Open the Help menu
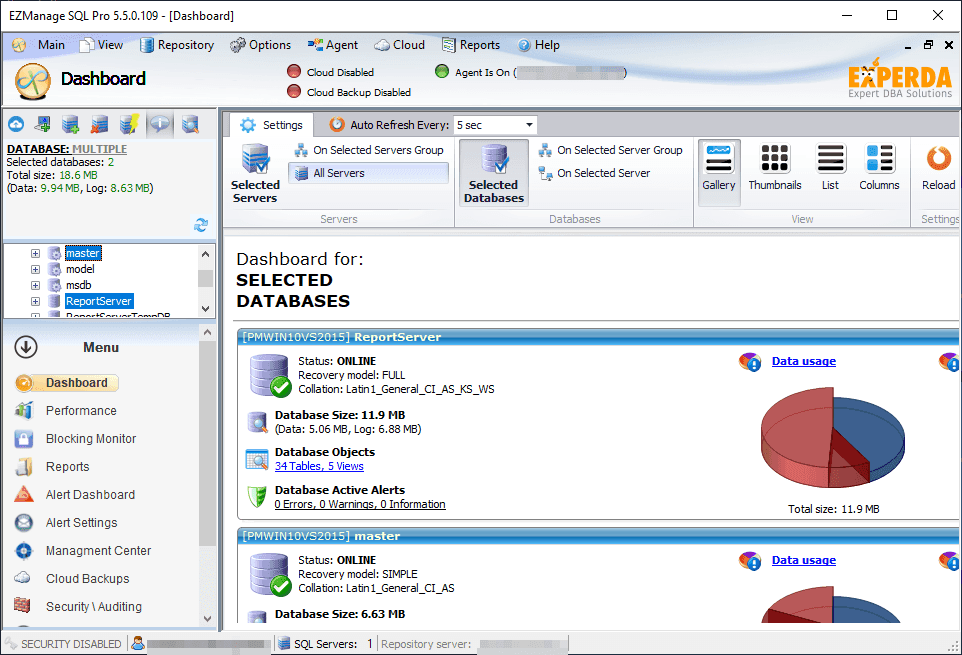This screenshot has height=655, width=962. (539, 45)
